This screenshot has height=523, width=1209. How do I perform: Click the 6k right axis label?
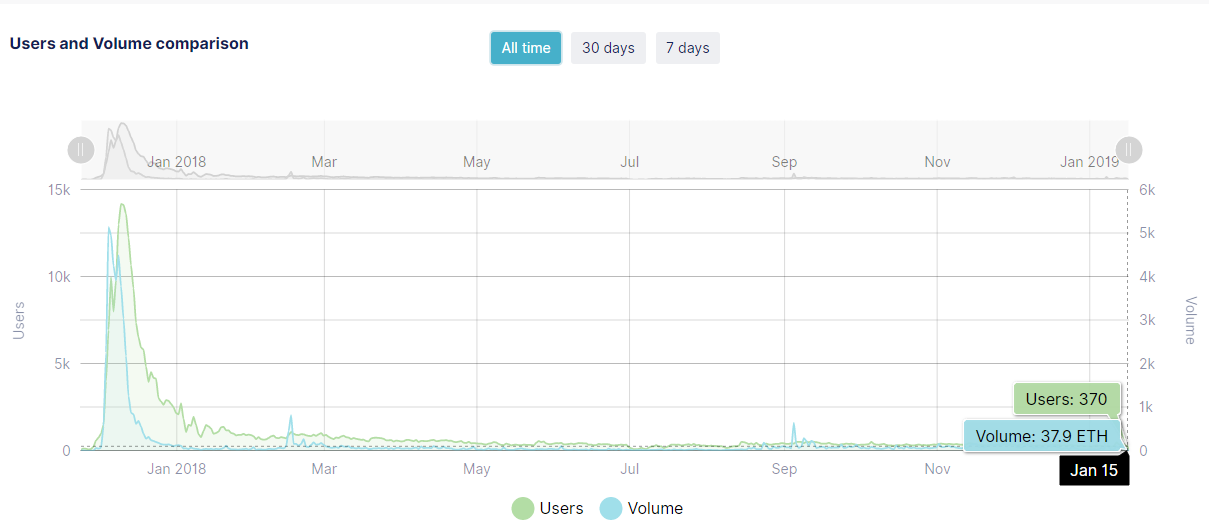coord(1146,190)
